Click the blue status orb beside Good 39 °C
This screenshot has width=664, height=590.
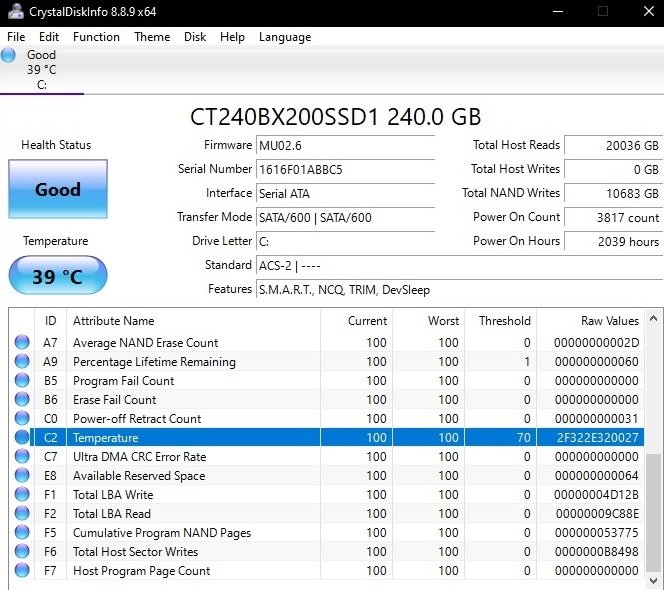point(8,55)
